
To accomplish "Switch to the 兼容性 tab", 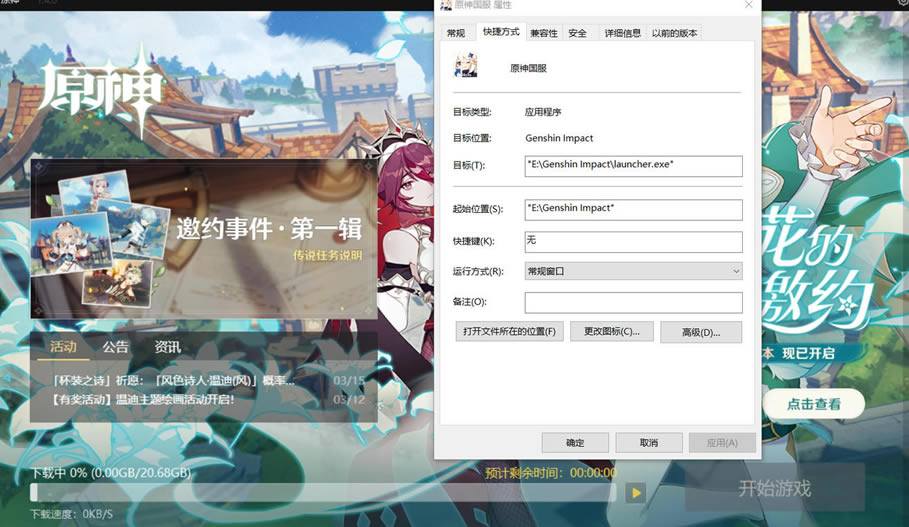I will pos(544,33).
